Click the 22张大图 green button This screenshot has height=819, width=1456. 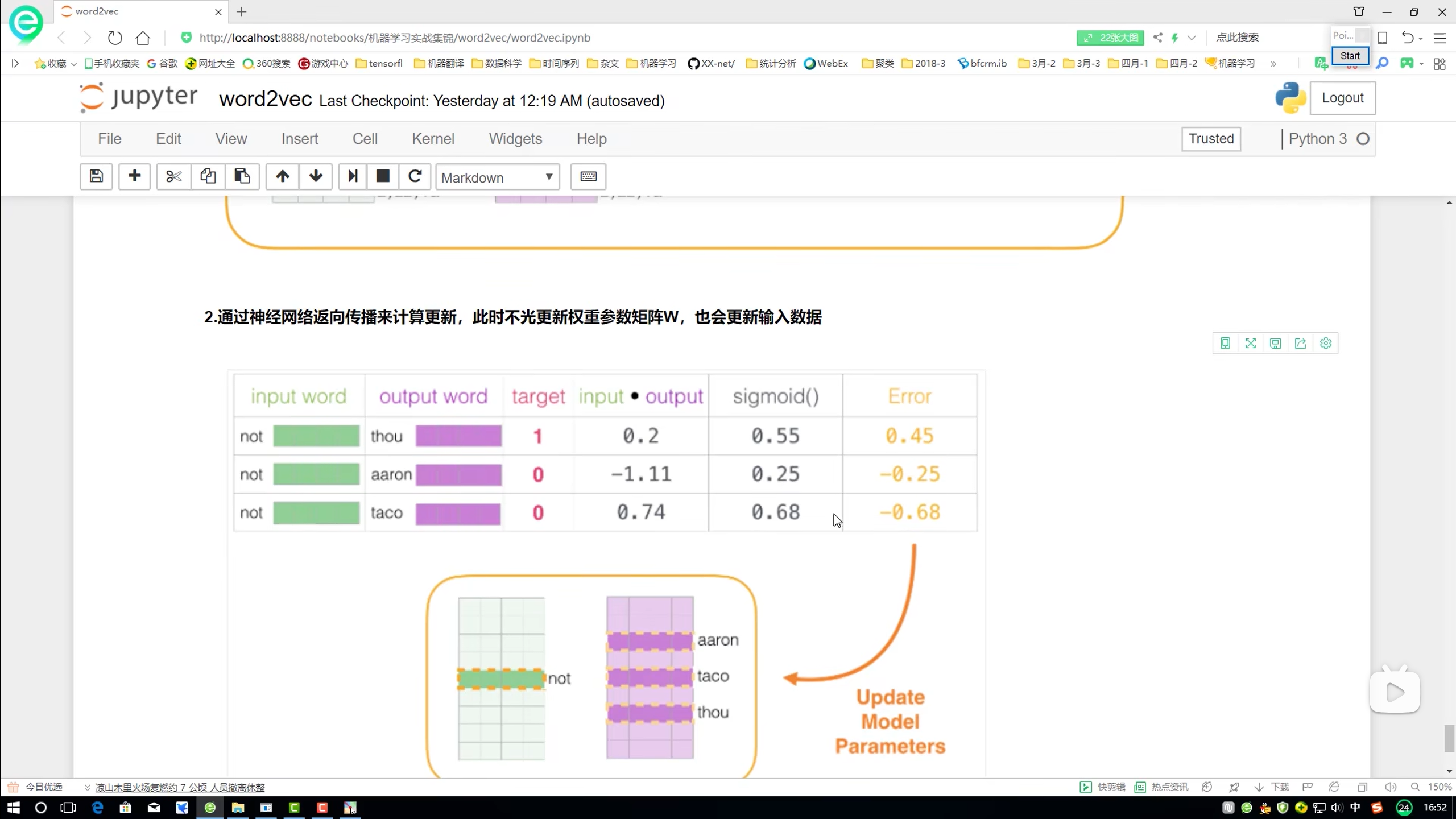pyautogui.click(x=1110, y=38)
